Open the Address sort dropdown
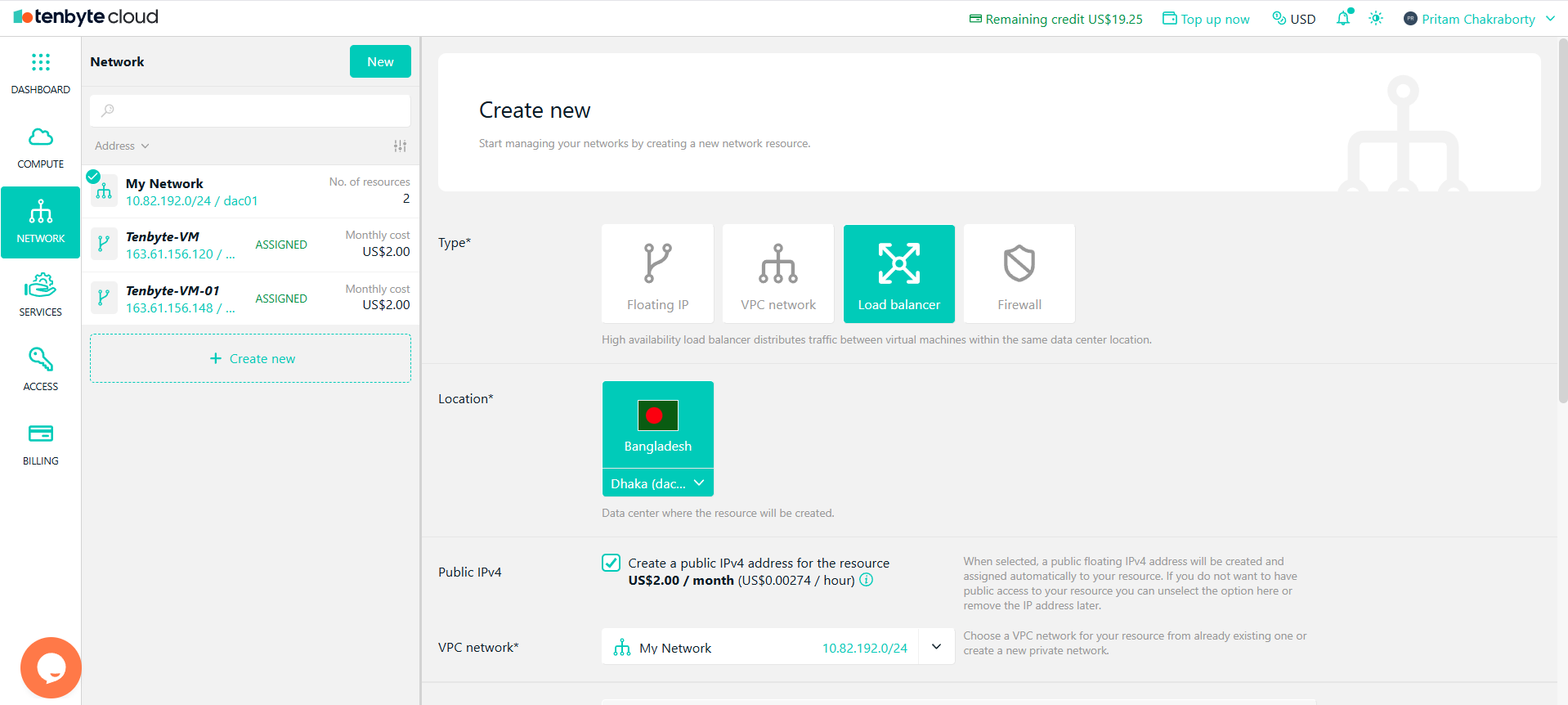1568x705 pixels. [x=122, y=146]
